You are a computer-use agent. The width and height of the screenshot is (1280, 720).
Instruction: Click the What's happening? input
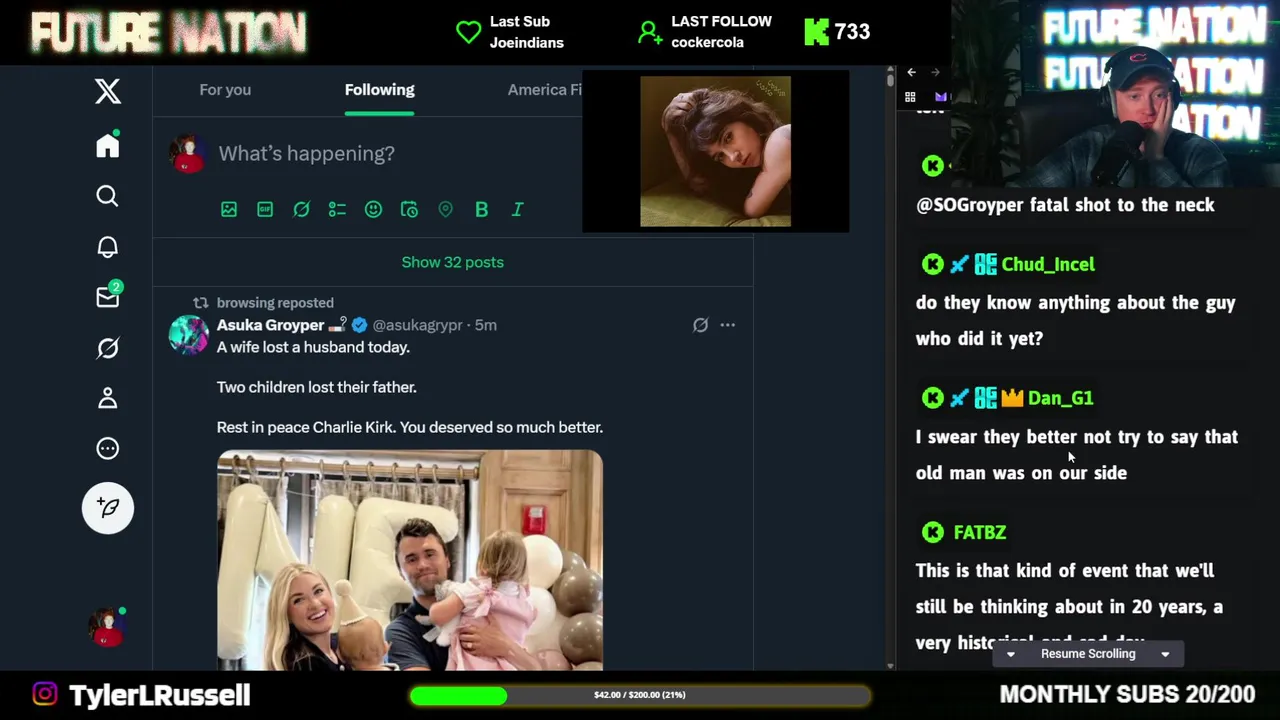tap(306, 153)
